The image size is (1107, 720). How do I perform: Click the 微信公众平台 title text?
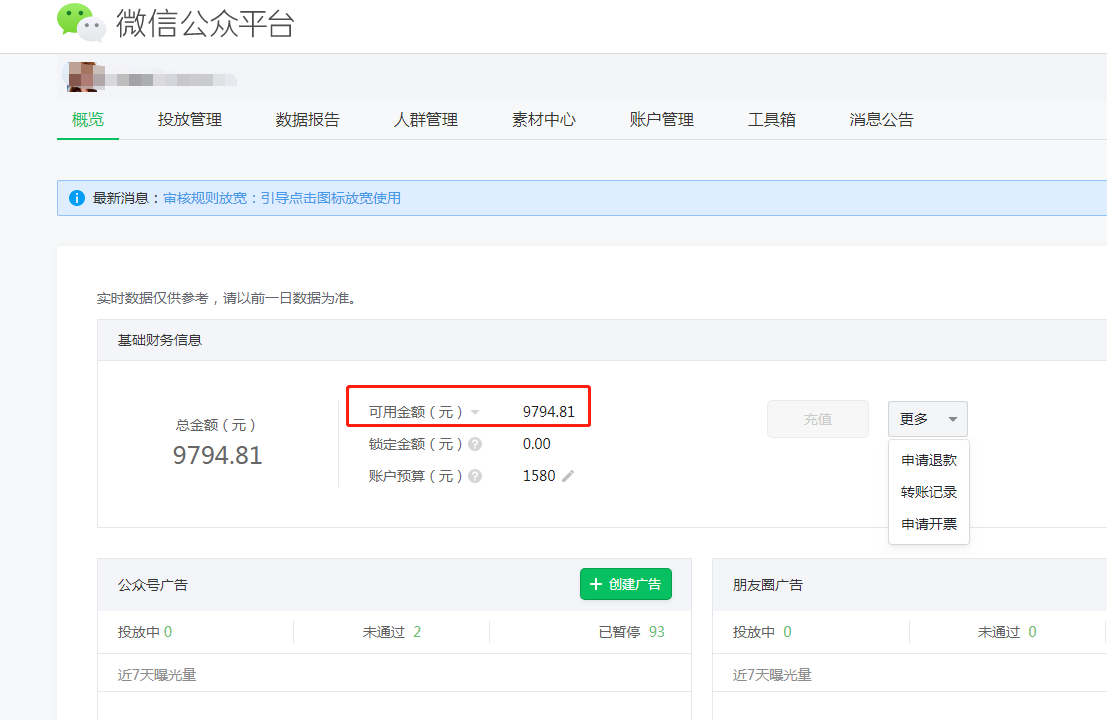click(205, 23)
